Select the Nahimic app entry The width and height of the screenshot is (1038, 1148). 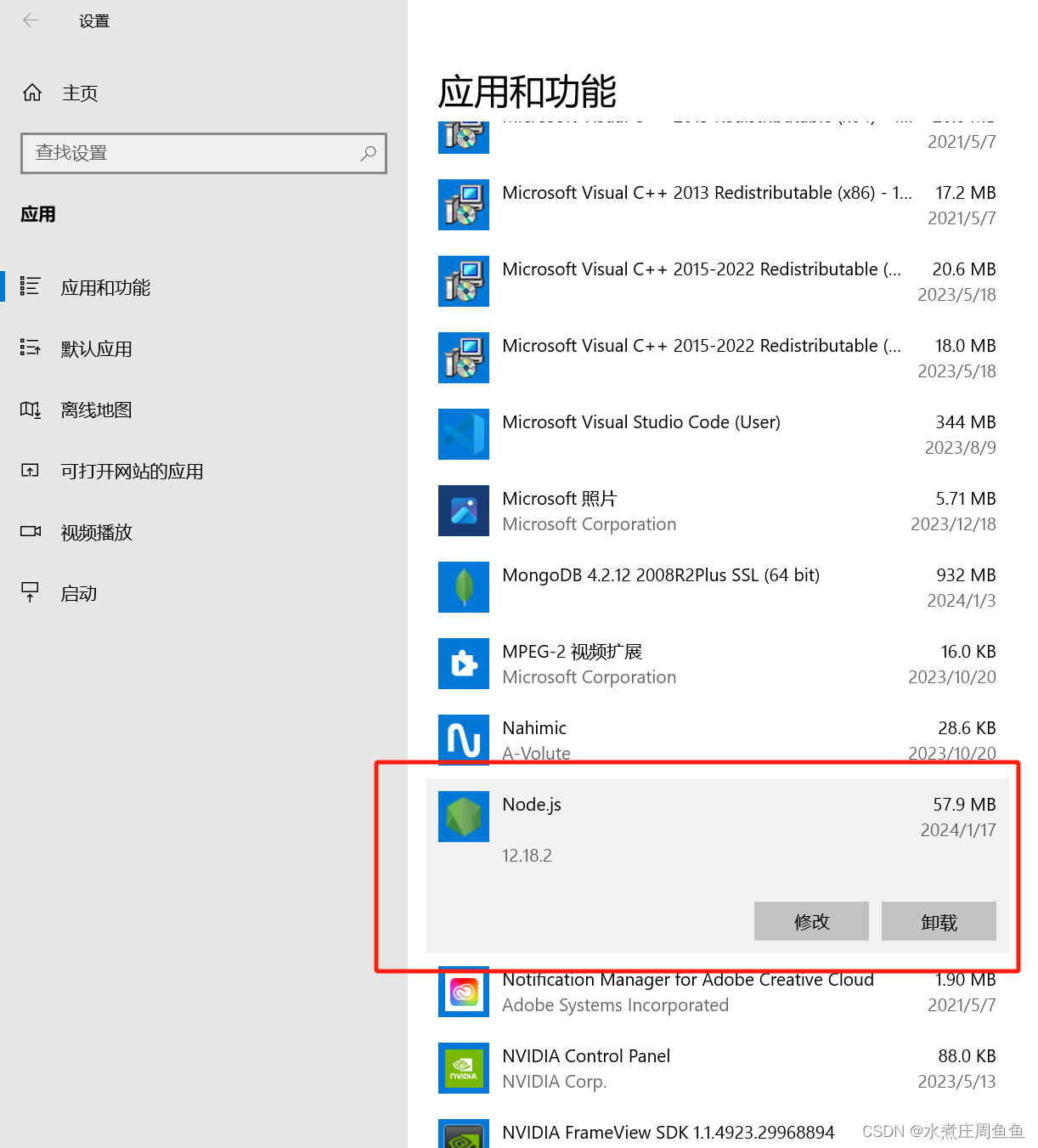(717, 739)
